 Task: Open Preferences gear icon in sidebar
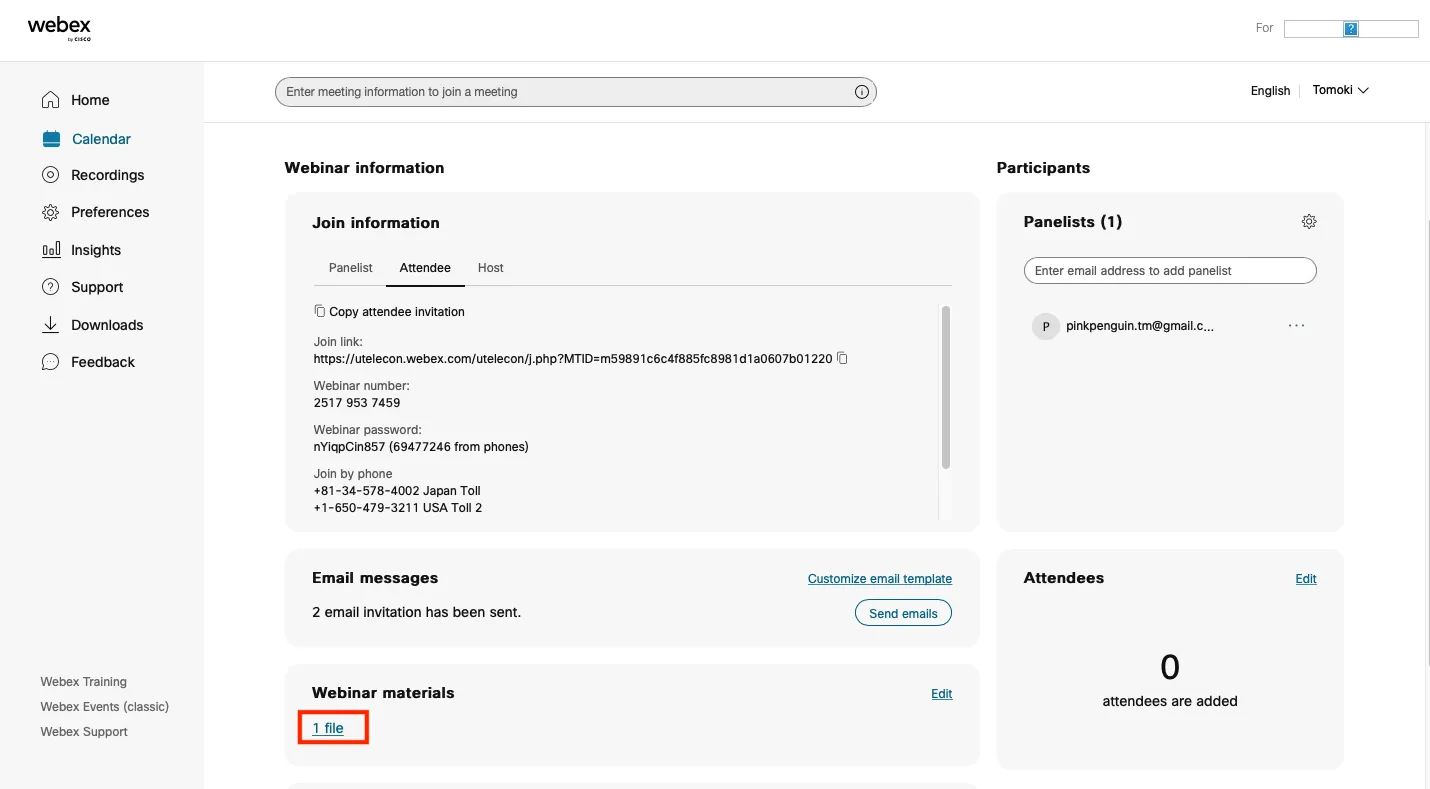coord(51,212)
